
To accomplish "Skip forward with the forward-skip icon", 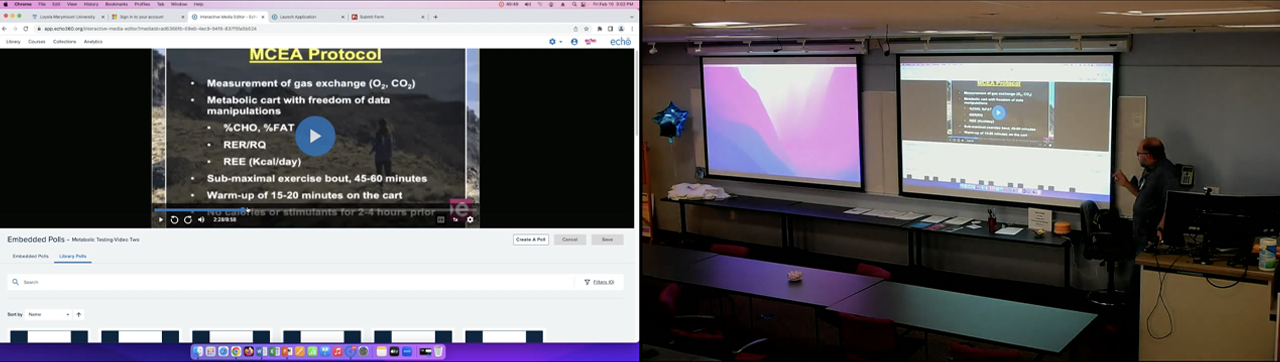I will [x=187, y=219].
